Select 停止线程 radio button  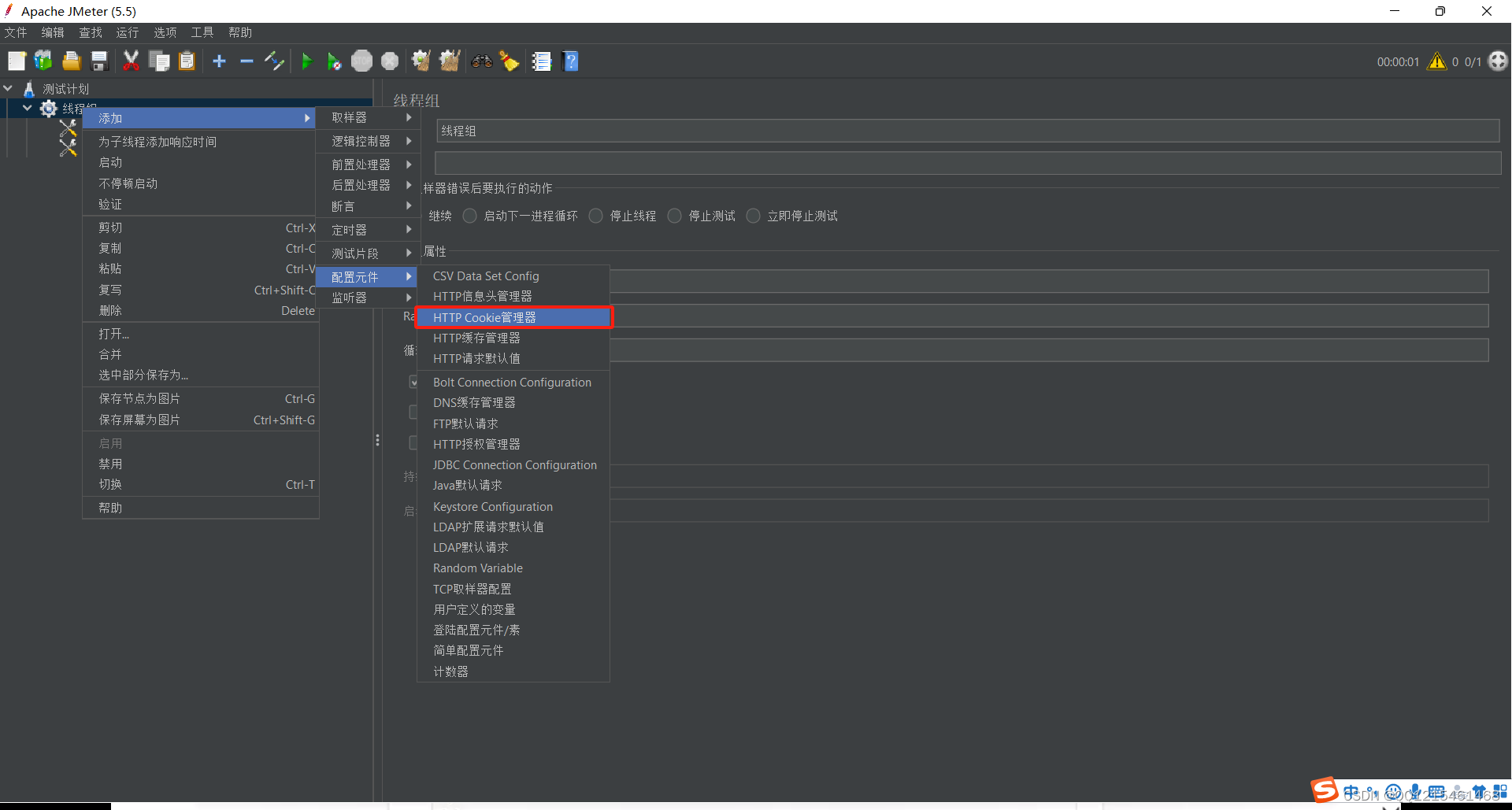[596, 216]
